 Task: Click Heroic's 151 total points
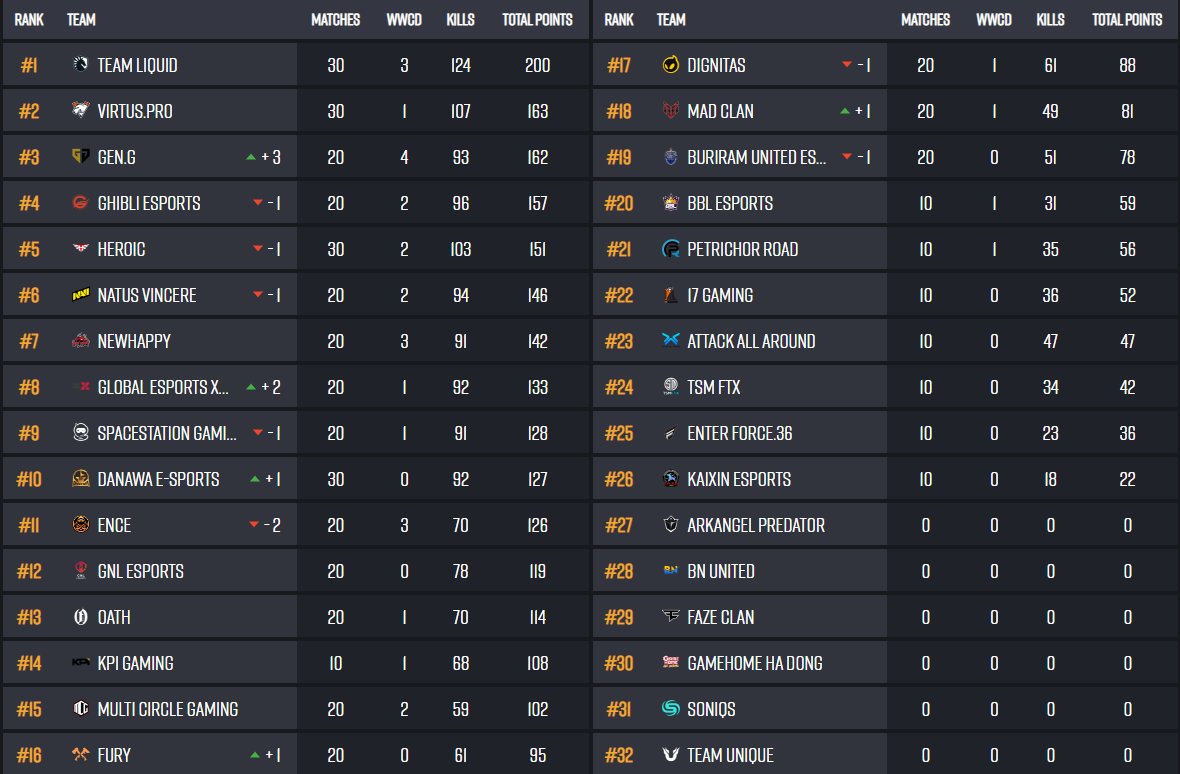click(x=537, y=250)
